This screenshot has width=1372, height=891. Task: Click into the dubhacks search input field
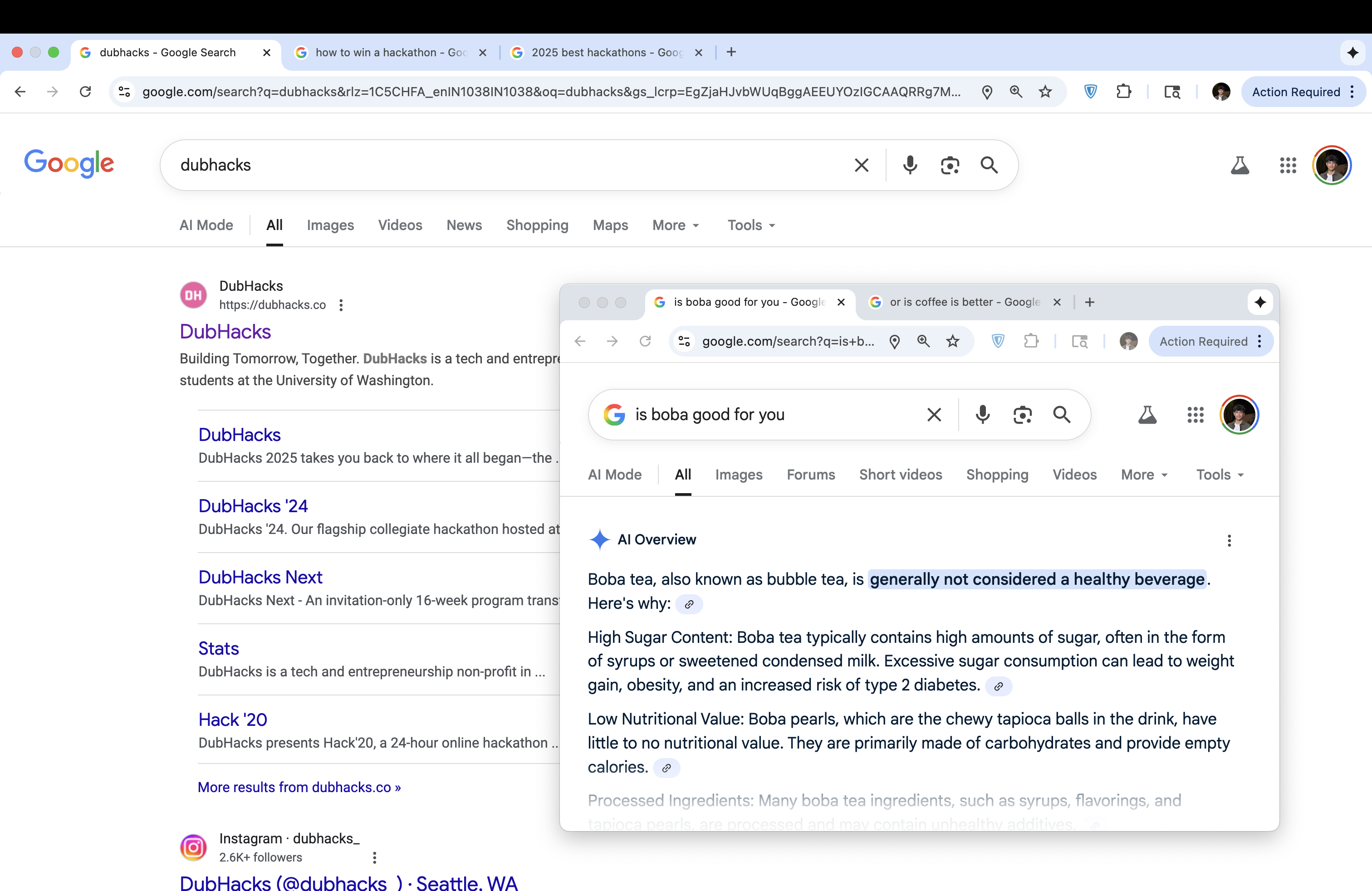pyautogui.click(x=507, y=166)
